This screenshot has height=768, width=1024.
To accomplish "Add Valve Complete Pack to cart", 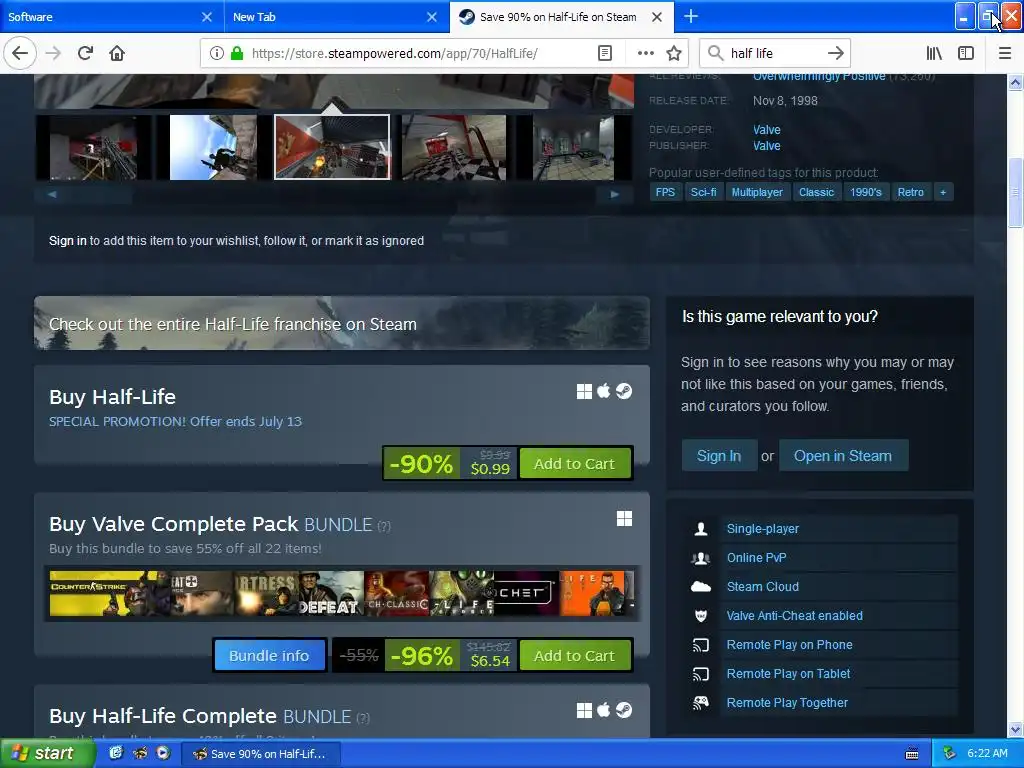I will [x=575, y=655].
